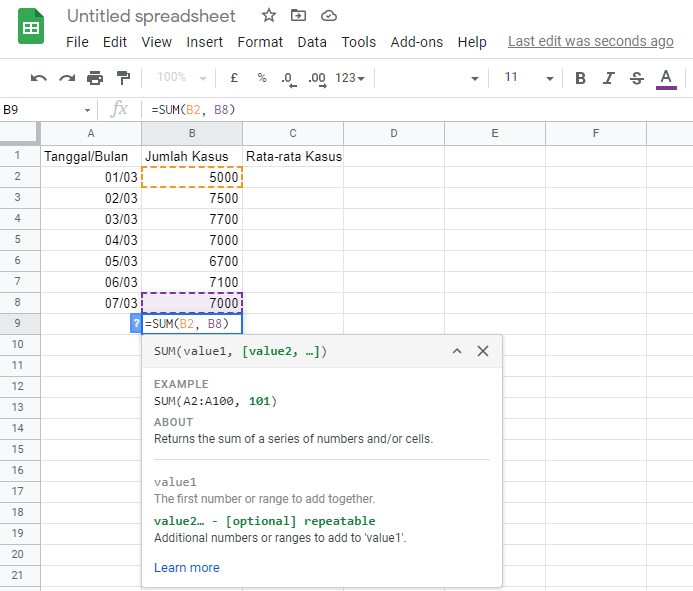This screenshot has width=693, height=591.
Task: Select the cell with 5000
Action: [x=192, y=177]
